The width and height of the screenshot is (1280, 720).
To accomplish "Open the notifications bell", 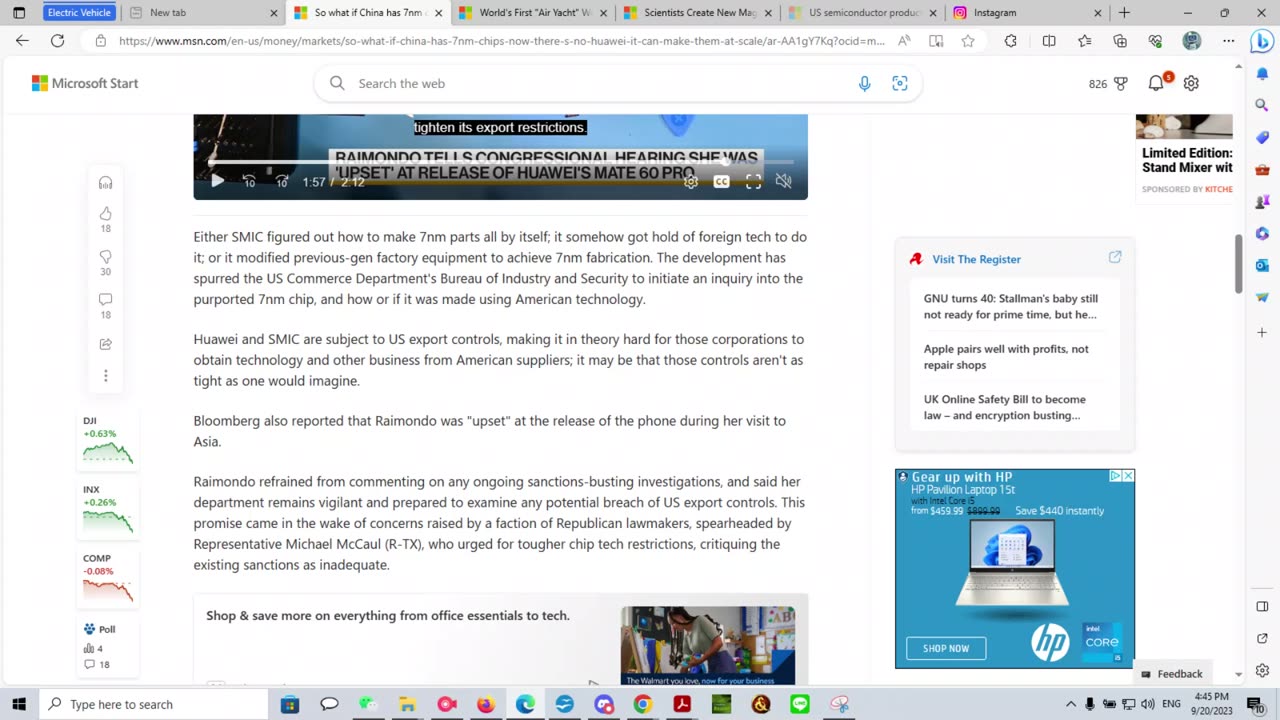I will 1156,83.
